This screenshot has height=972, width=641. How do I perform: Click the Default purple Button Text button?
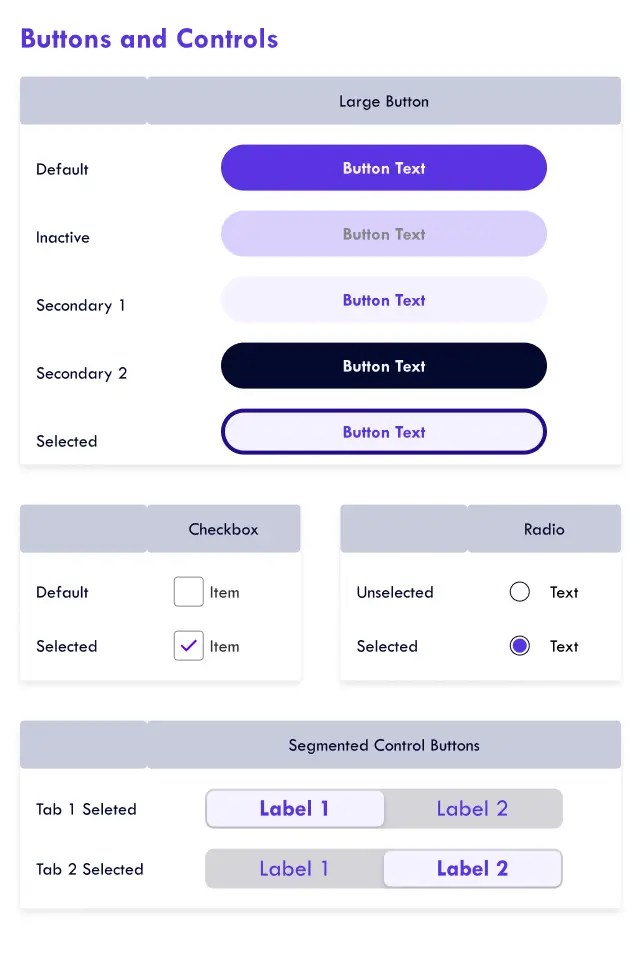pos(384,168)
